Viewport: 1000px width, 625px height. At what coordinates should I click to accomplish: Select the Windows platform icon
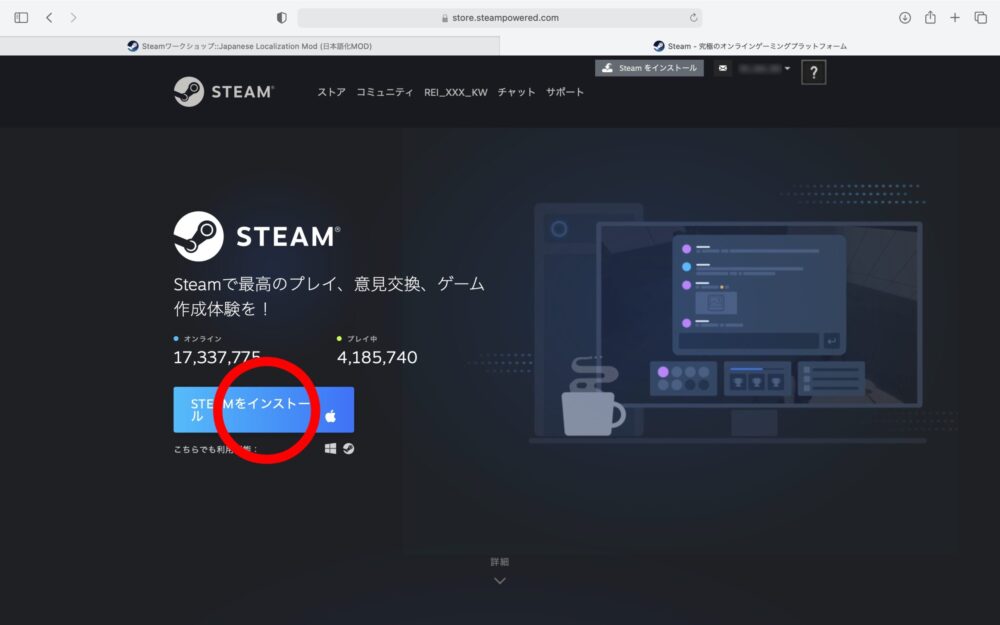pyautogui.click(x=330, y=449)
